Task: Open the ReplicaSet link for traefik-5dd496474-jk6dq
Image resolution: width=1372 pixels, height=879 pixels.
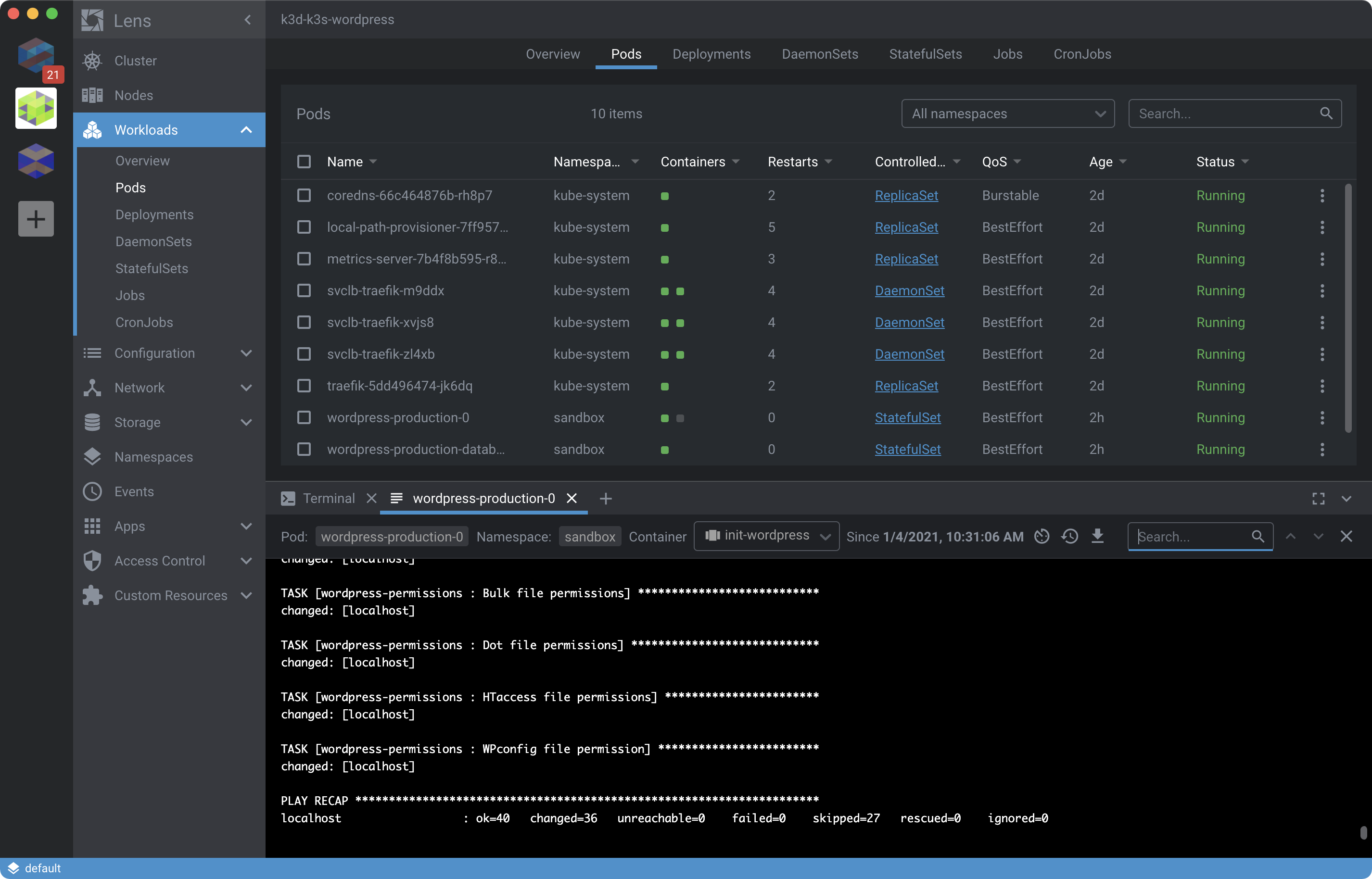Action: click(x=906, y=386)
